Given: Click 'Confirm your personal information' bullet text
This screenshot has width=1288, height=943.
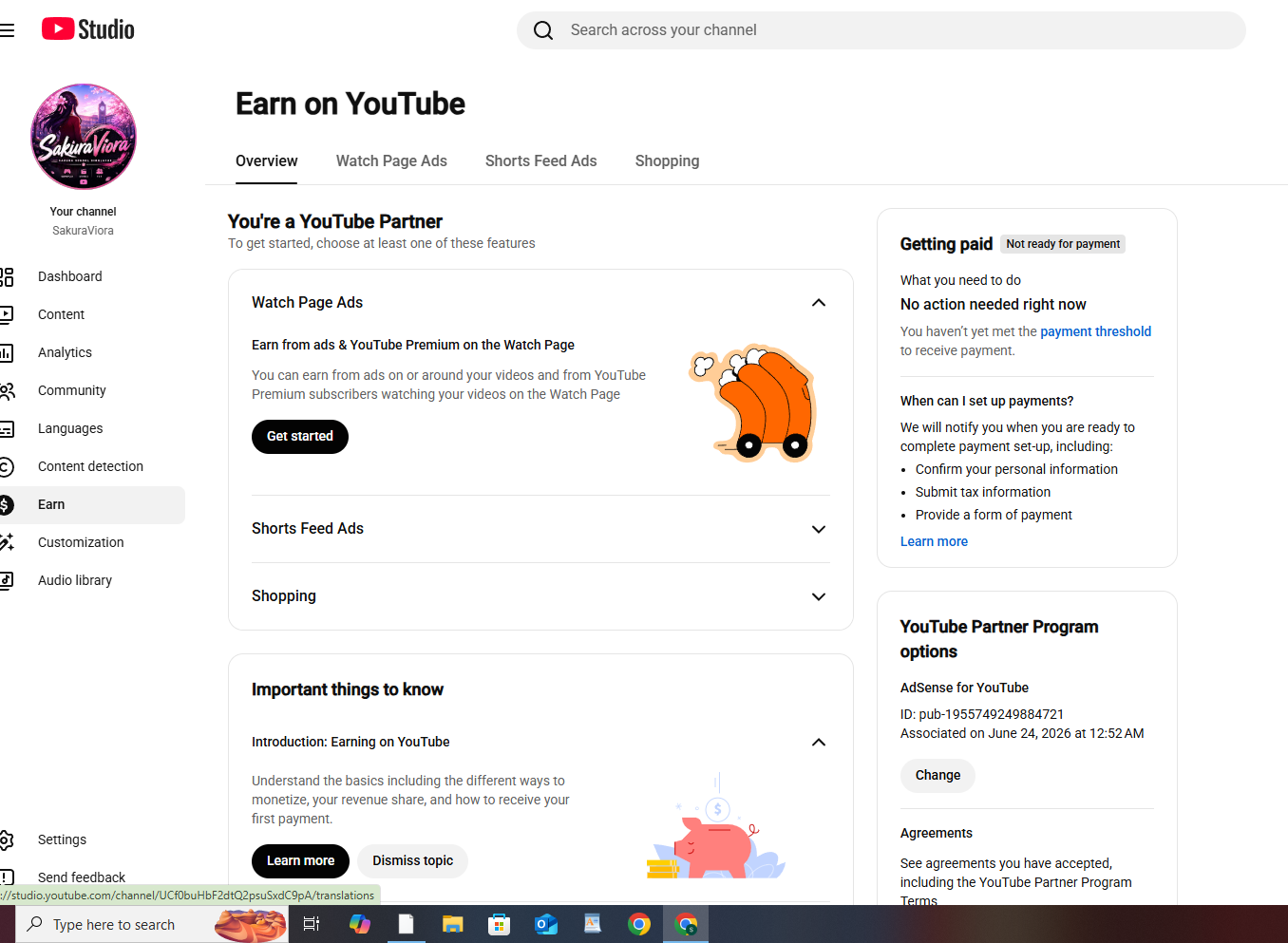Looking at the screenshot, I should click(1016, 469).
